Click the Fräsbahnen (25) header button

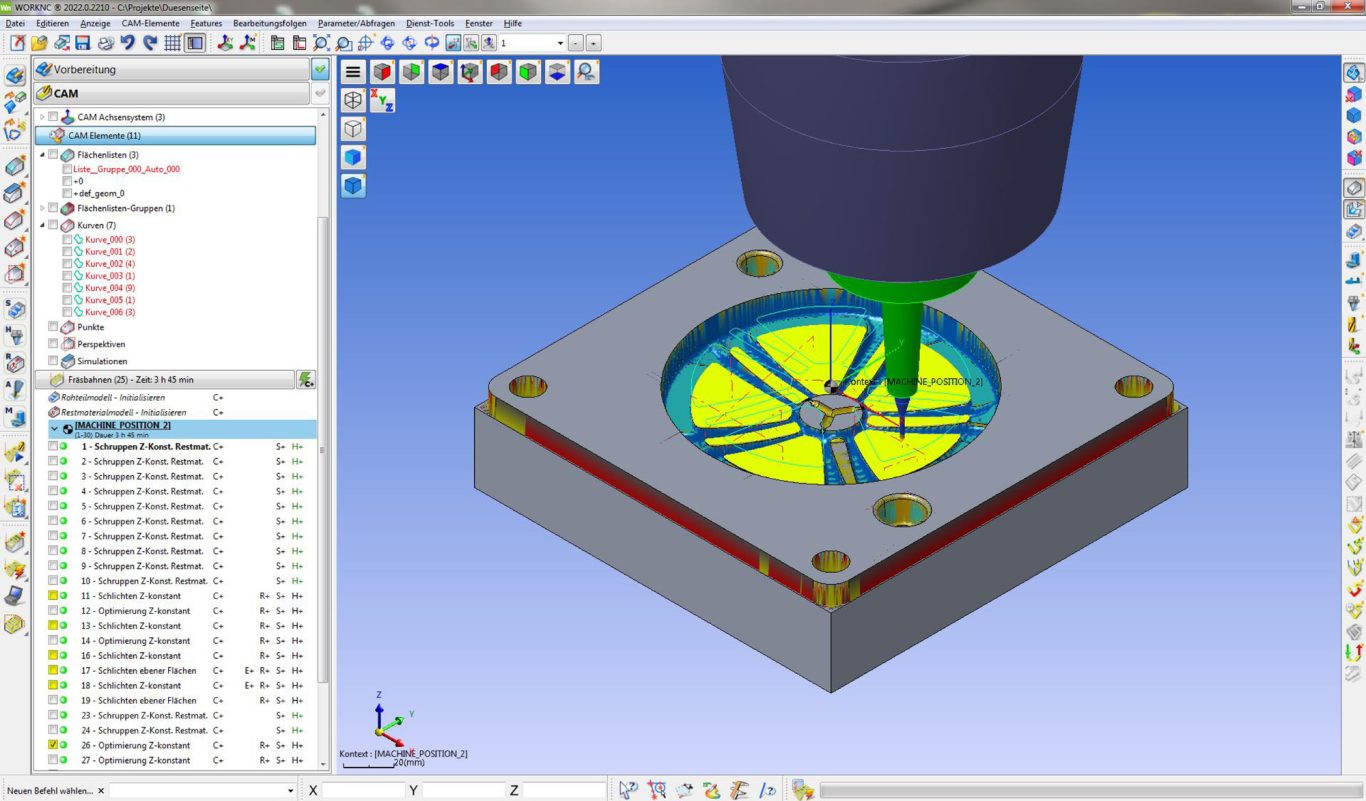165,380
